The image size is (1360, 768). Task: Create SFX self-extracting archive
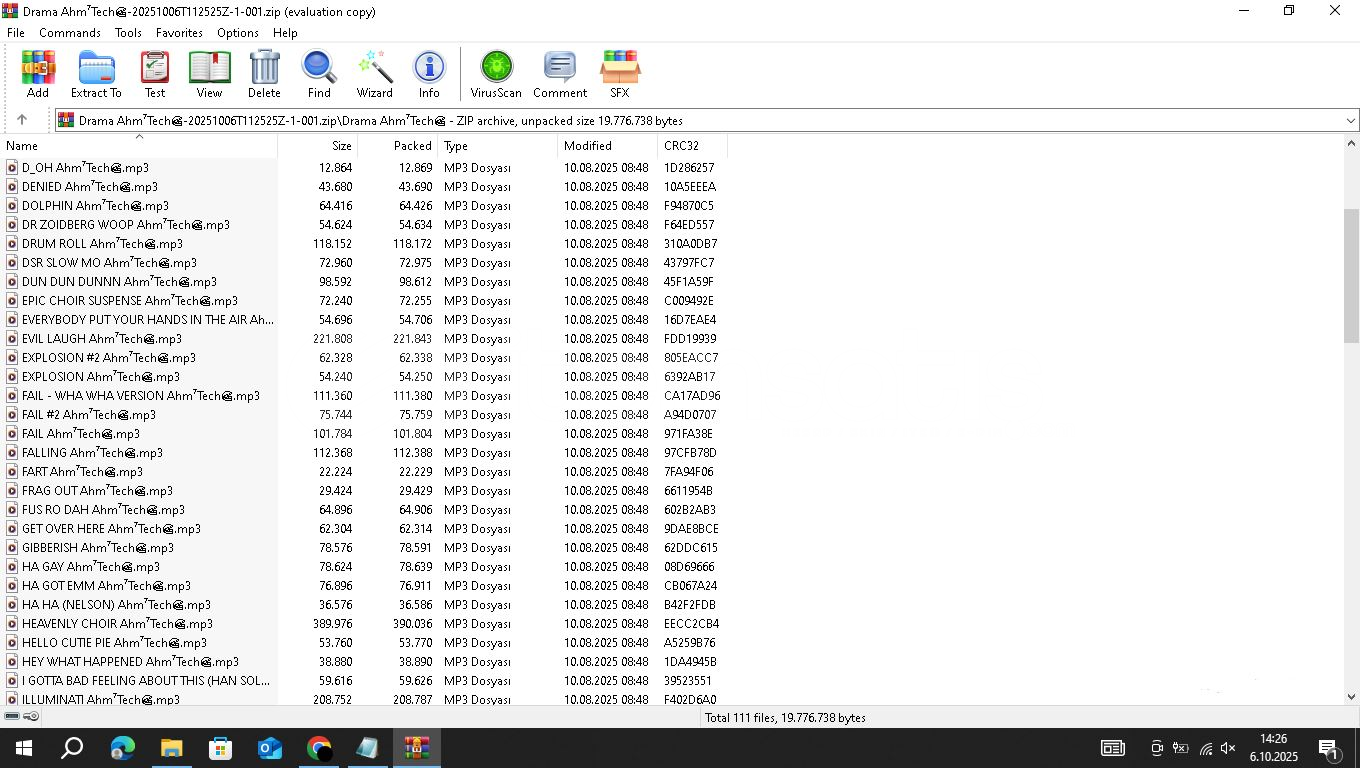[x=619, y=74]
